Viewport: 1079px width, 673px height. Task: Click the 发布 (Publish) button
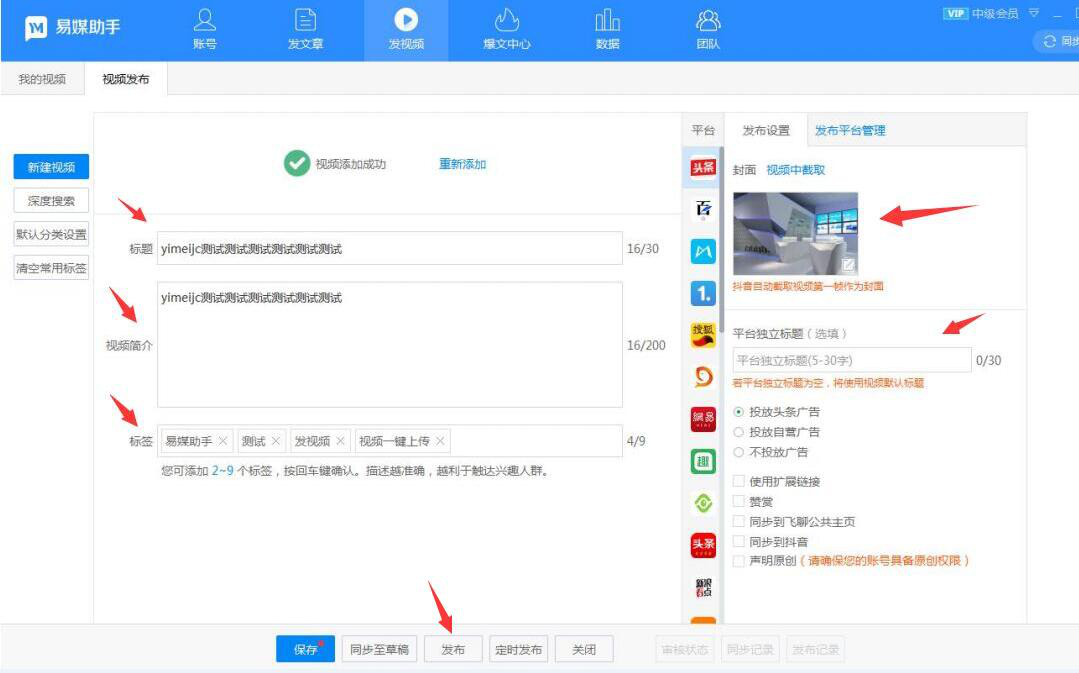click(453, 648)
